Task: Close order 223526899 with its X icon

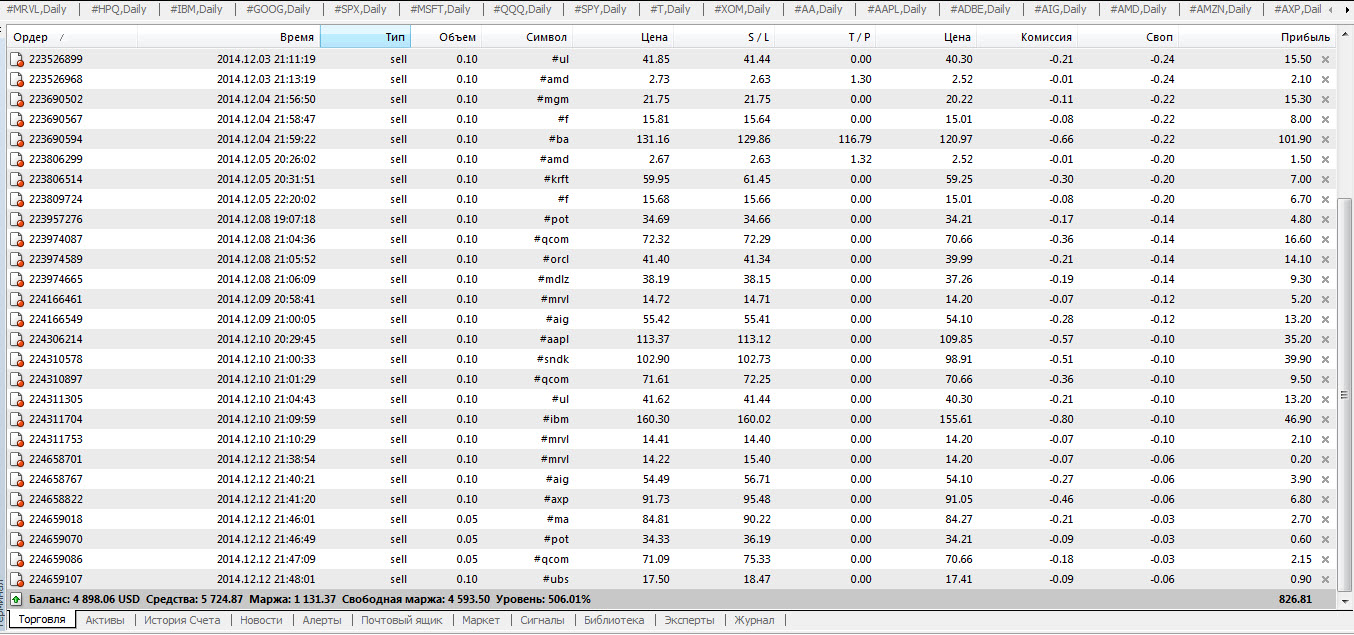Action: click(1326, 59)
